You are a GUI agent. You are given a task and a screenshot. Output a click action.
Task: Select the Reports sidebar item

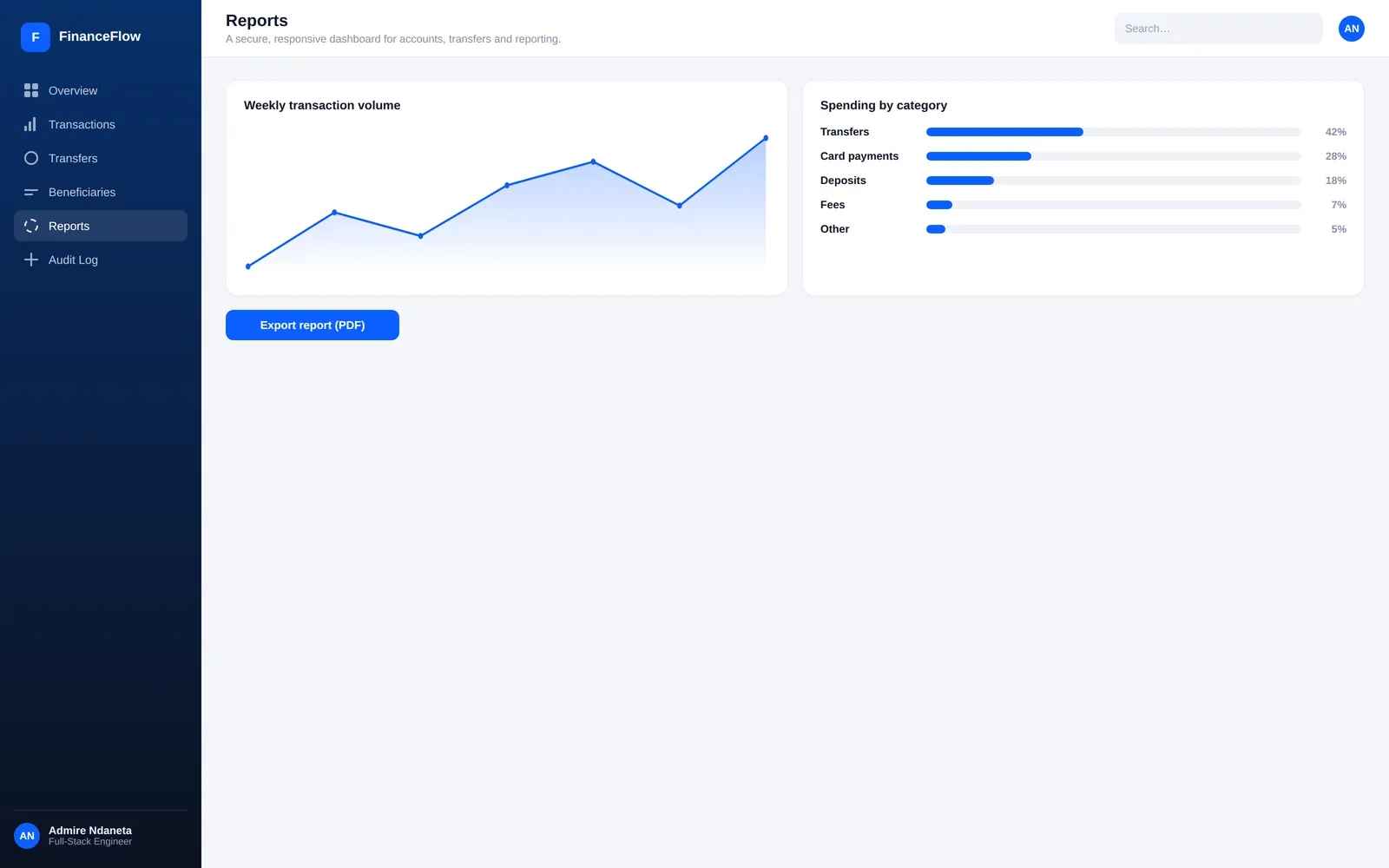click(x=101, y=226)
